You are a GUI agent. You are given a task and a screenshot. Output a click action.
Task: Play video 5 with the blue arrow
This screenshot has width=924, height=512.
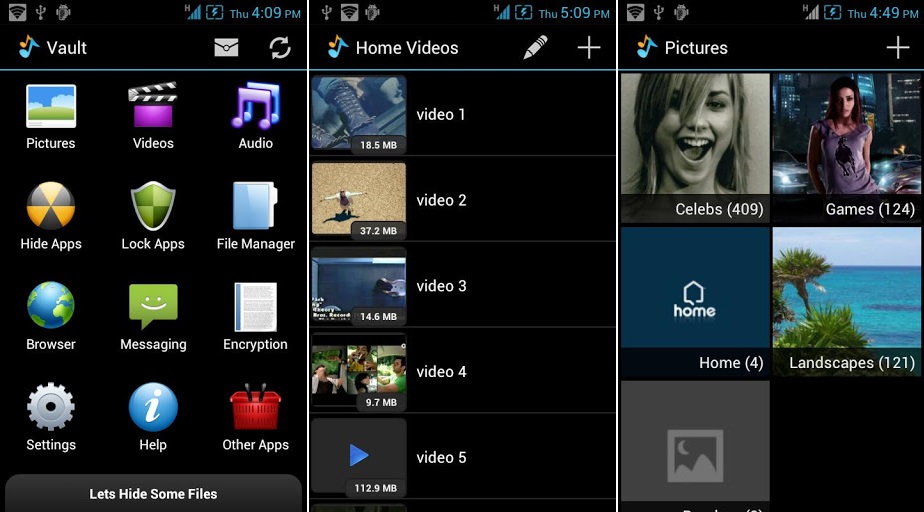click(359, 455)
